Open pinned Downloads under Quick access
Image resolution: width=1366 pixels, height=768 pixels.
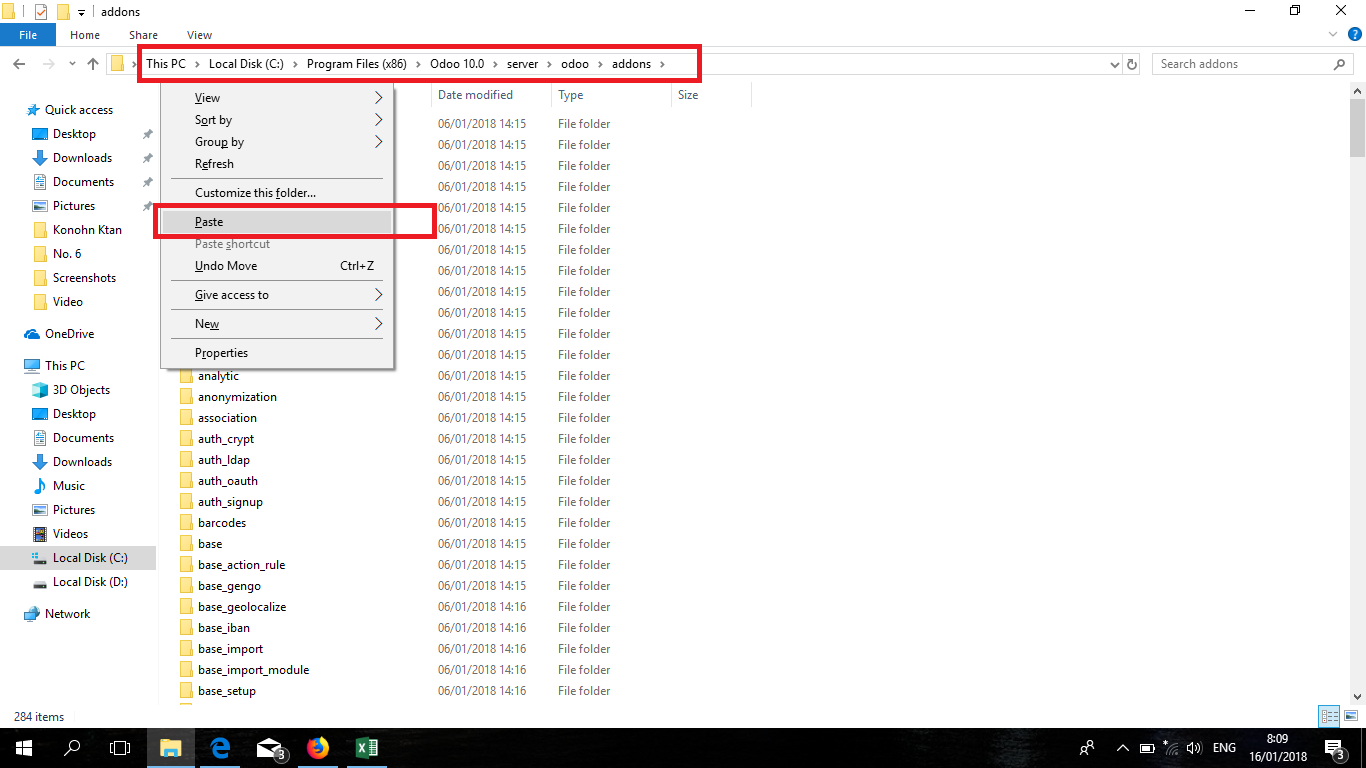(x=82, y=158)
